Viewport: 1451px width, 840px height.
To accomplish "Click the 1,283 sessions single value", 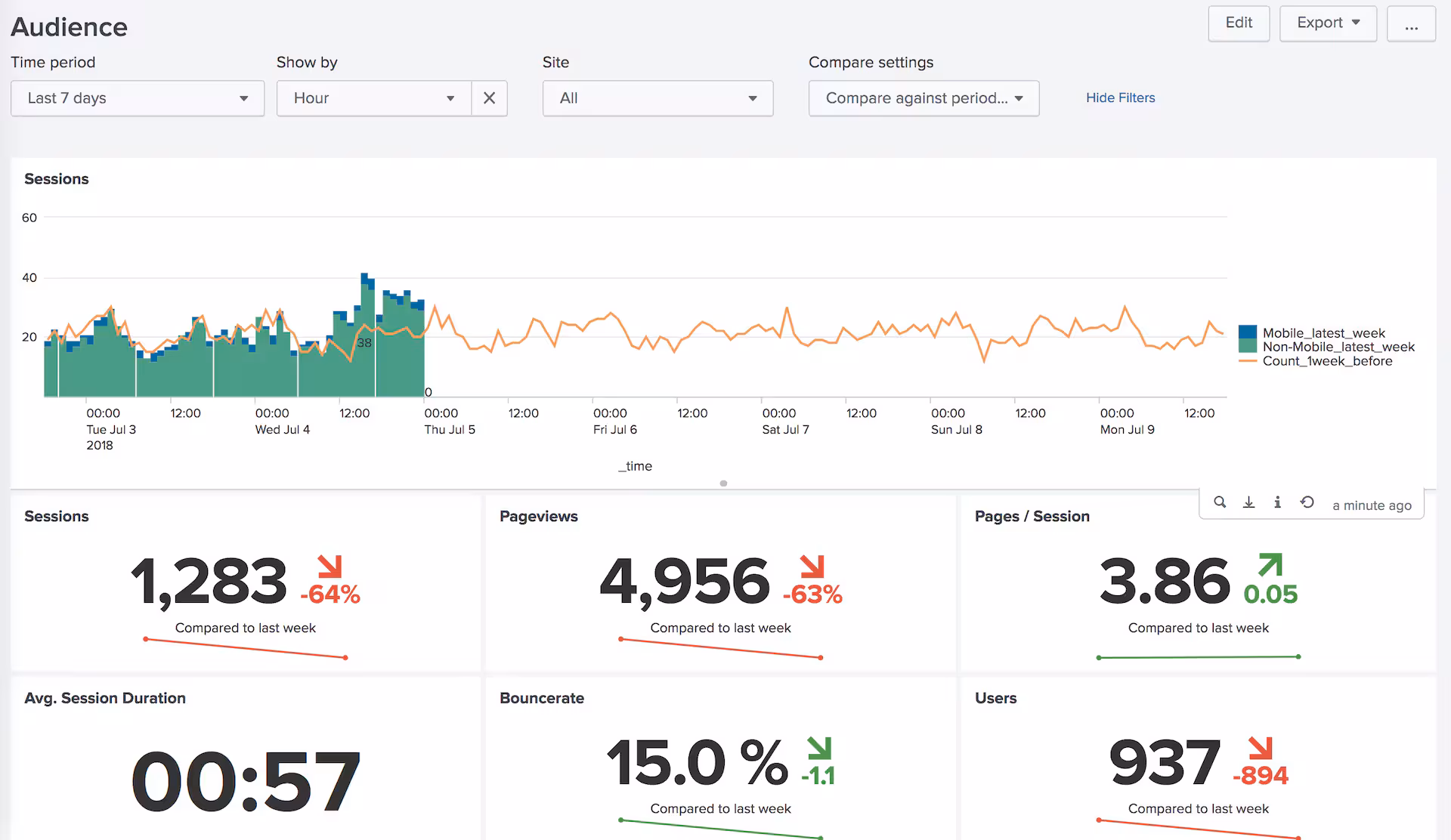I will [209, 581].
